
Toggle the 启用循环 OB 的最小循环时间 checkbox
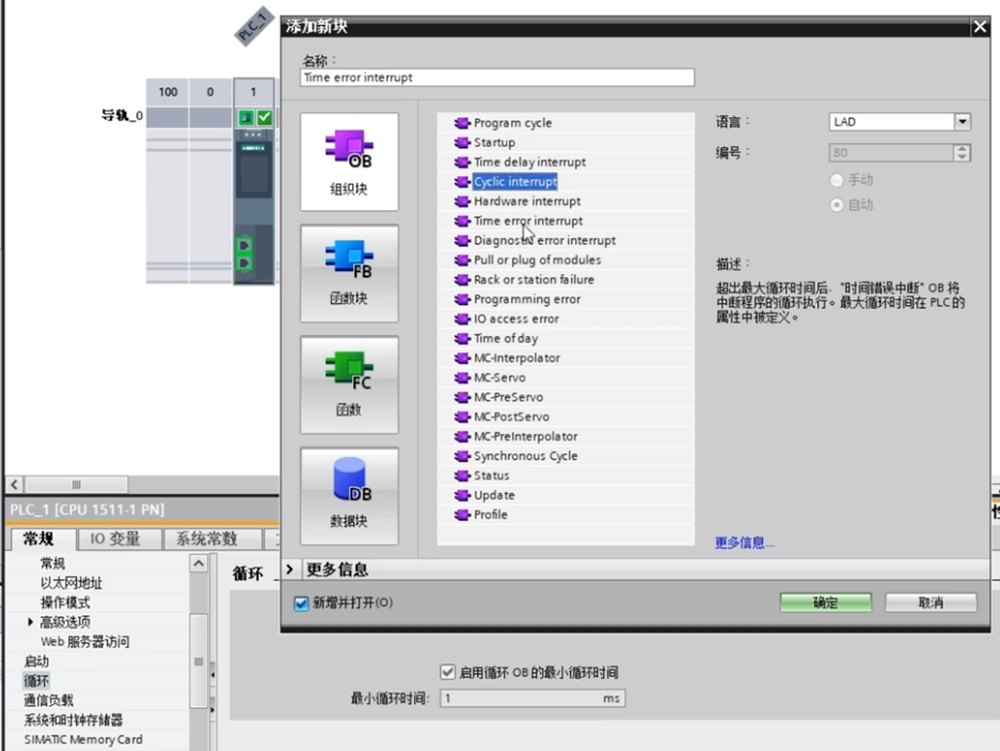pos(447,672)
